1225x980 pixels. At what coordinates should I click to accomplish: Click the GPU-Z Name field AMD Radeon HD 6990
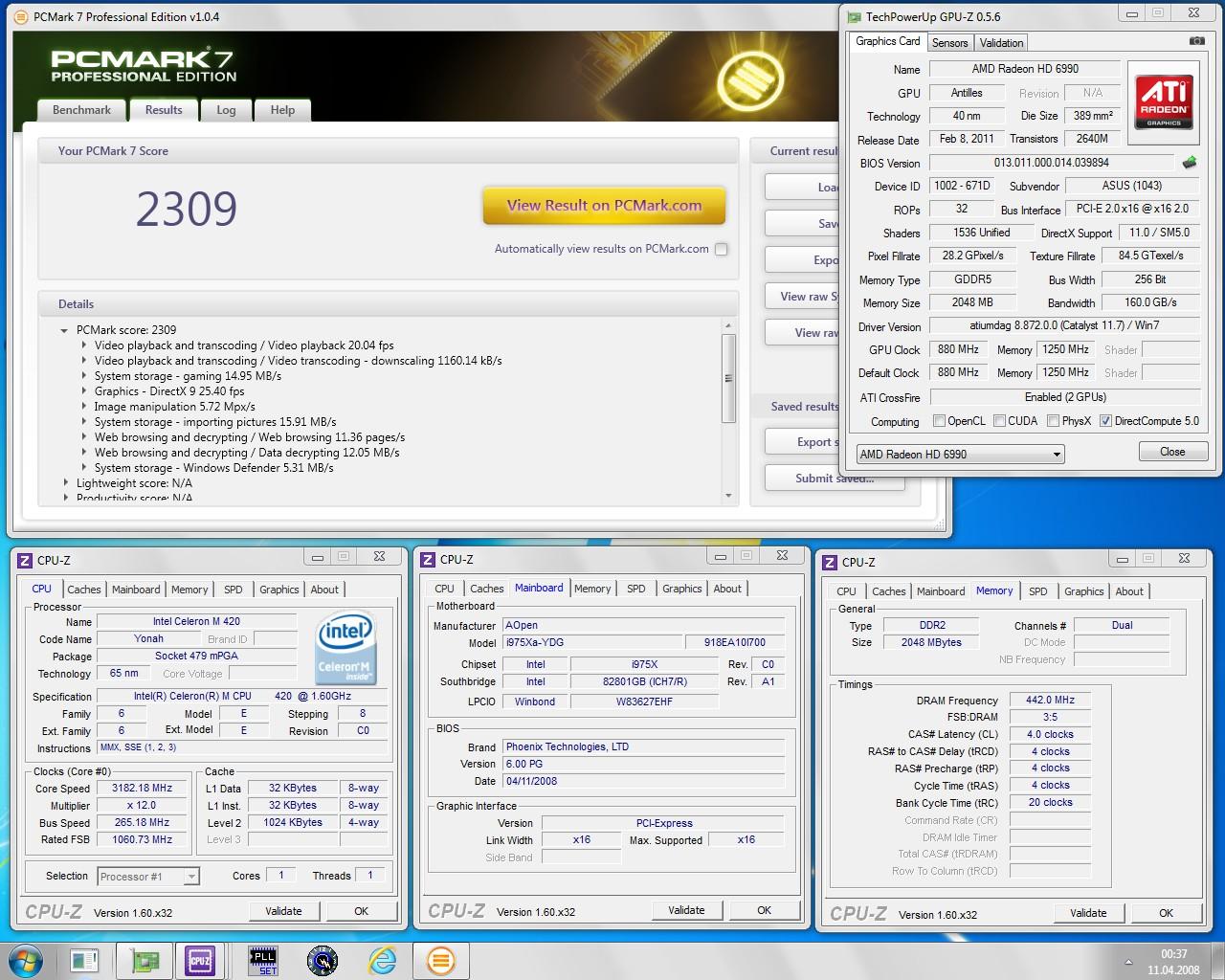coord(1025,69)
